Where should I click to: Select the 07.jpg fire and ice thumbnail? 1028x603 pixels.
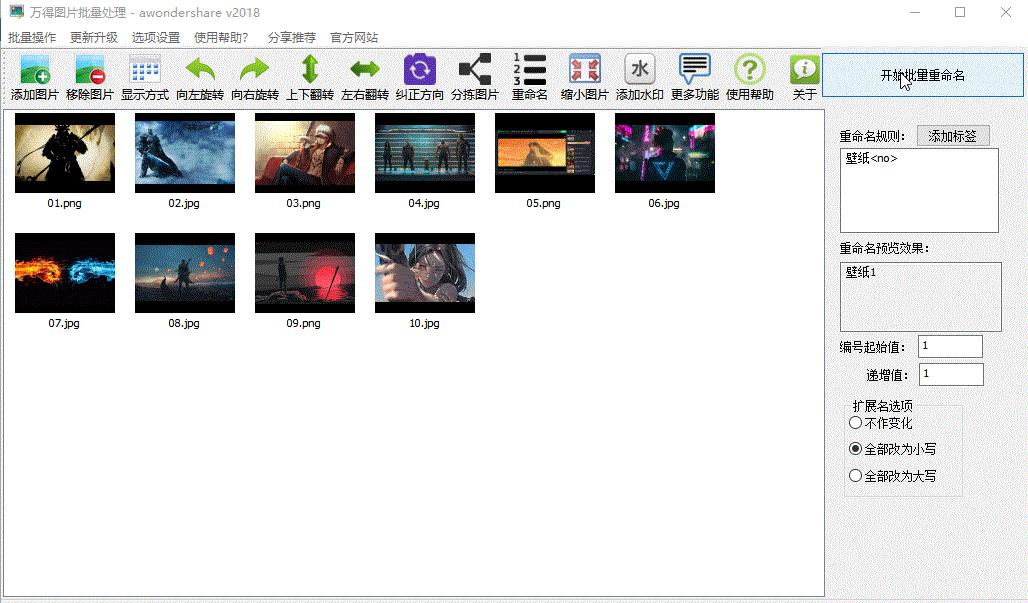[65, 273]
